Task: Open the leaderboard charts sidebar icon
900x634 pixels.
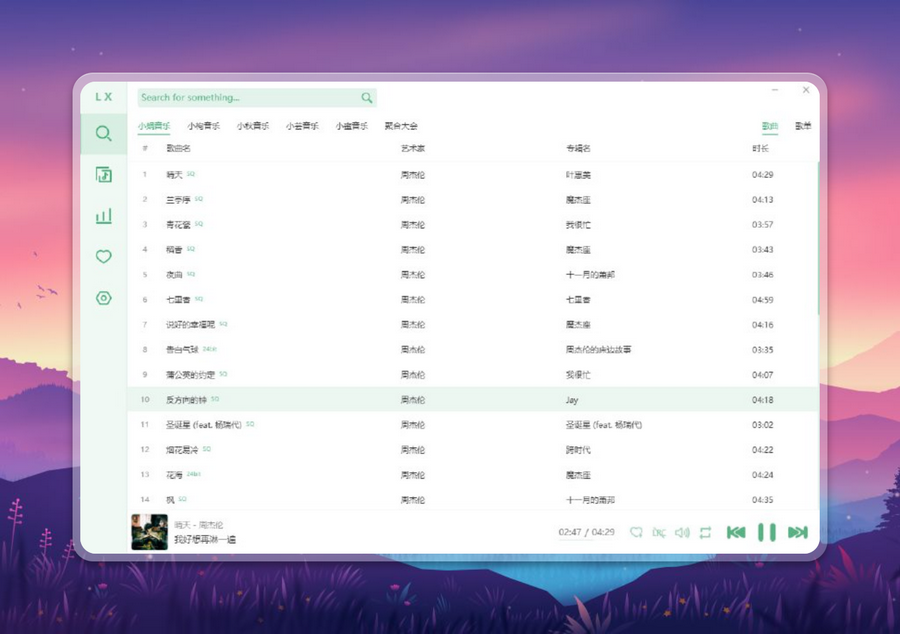Action: [103, 216]
